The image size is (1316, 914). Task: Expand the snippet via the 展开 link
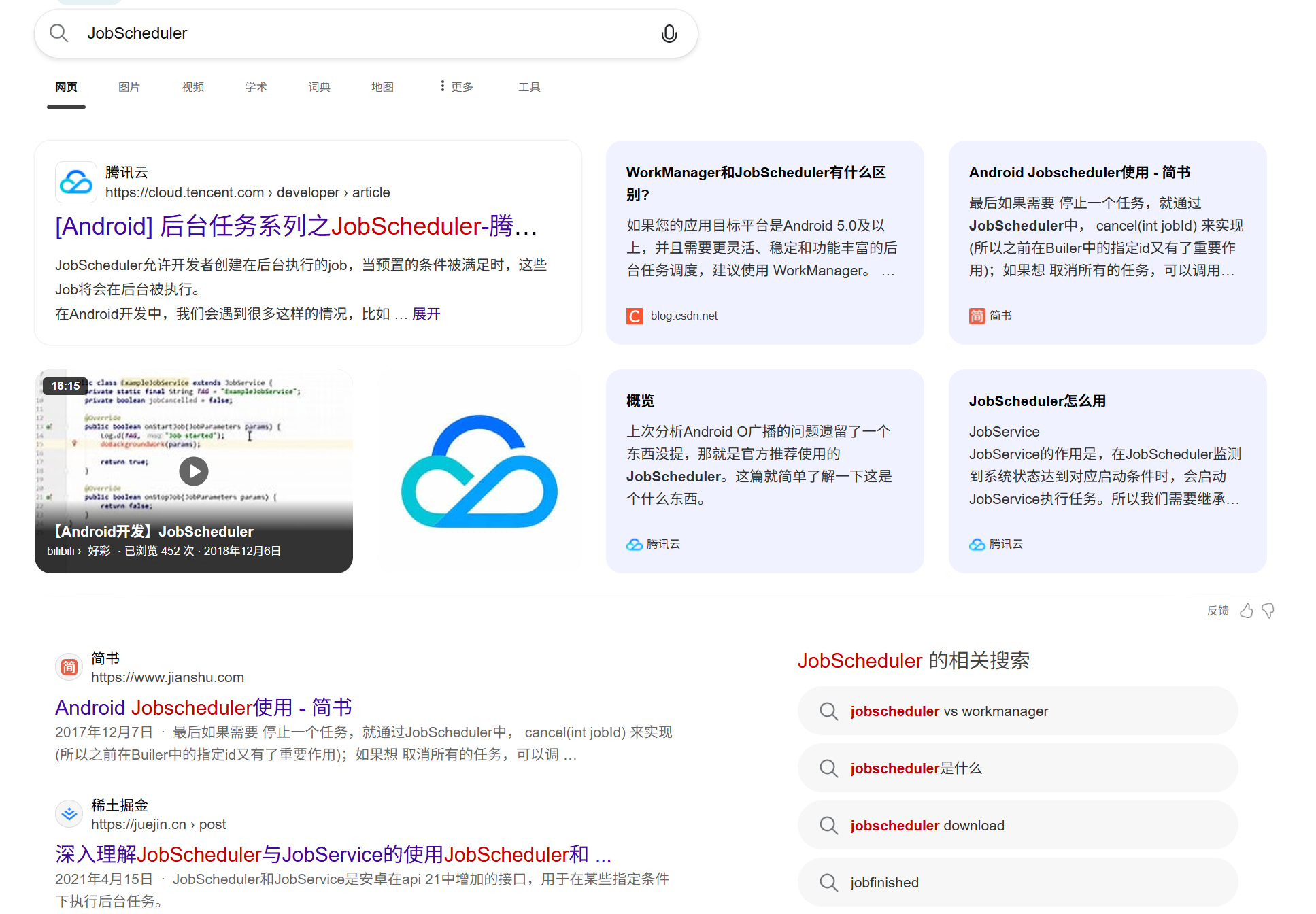coord(426,314)
